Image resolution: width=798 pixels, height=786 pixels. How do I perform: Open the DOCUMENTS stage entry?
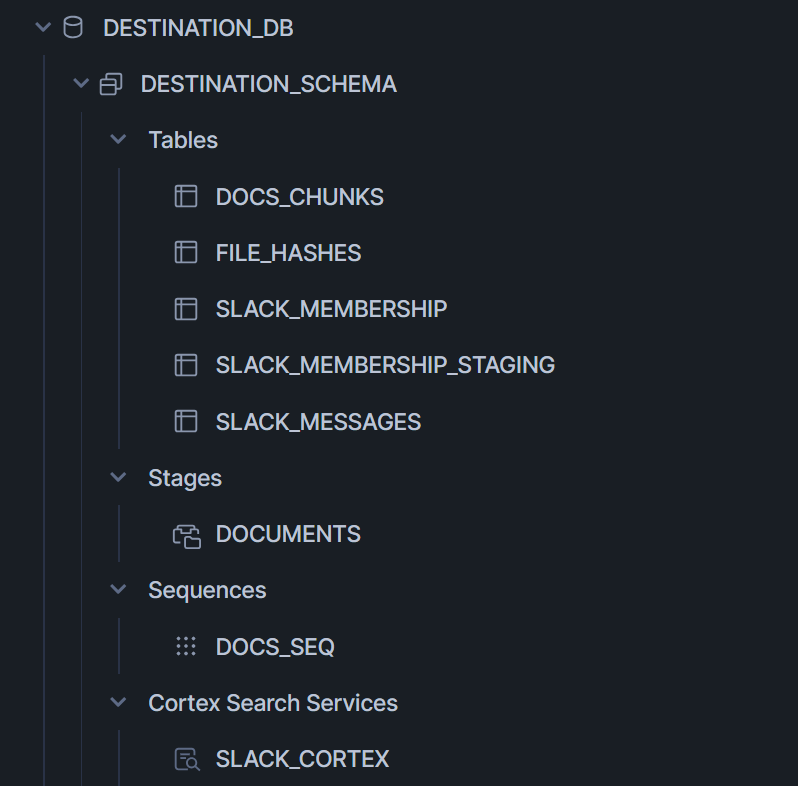pos(288,535)
